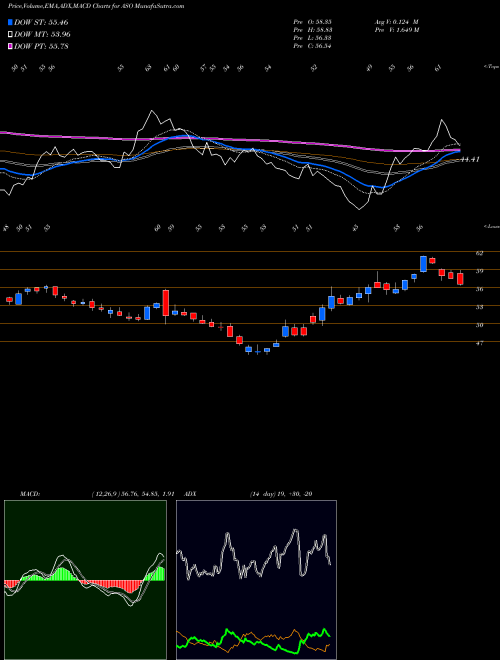Click the EMA white line peak on the right
500x660 pixels.
[442, 121]
